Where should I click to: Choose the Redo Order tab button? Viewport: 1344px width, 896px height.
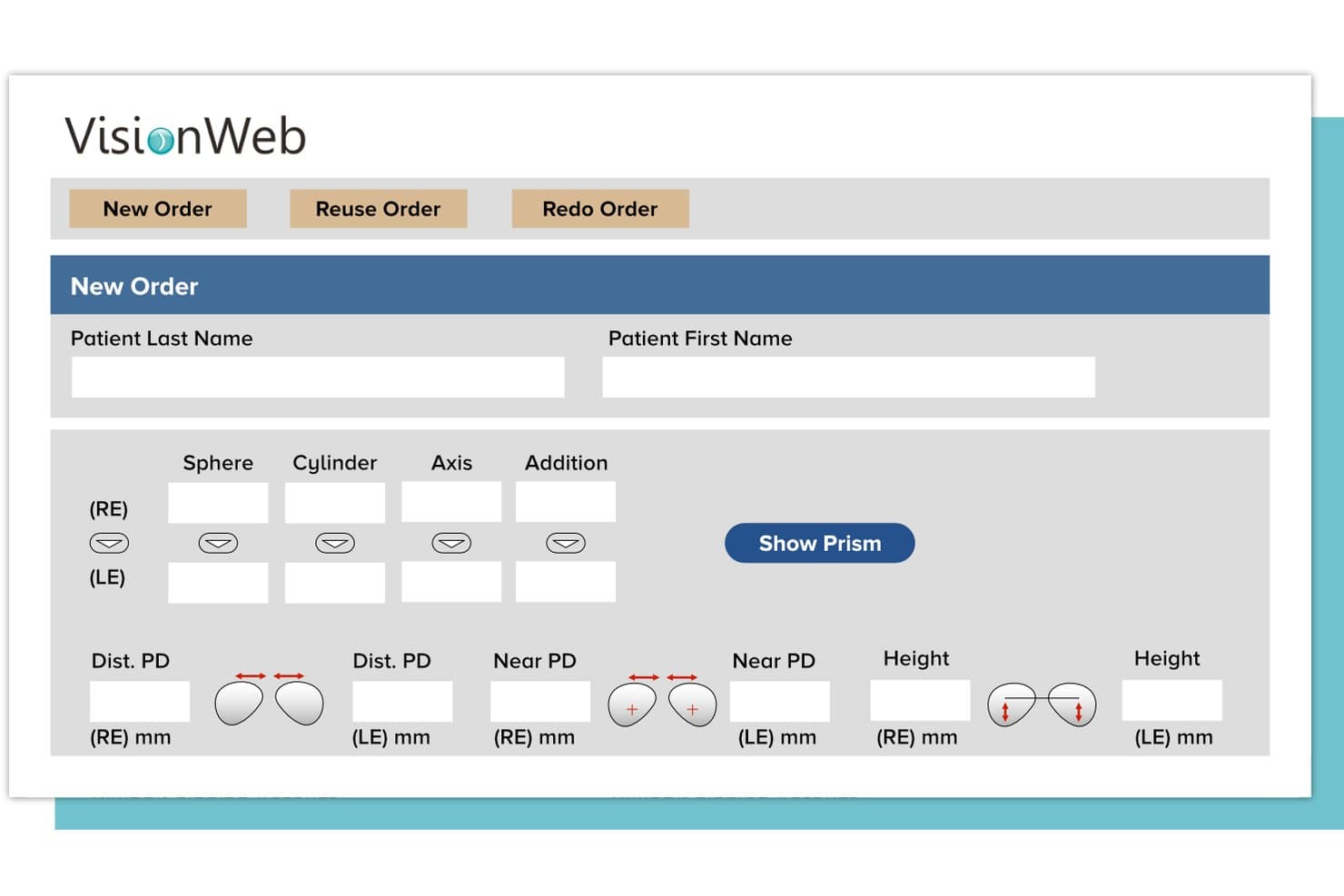(x=600, y=209)
